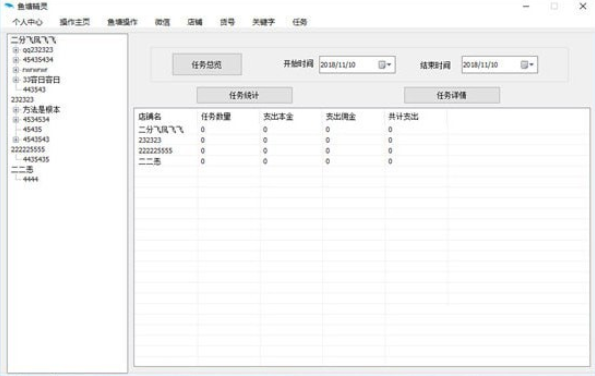Click the 任务数量 column header

point(216,116)
